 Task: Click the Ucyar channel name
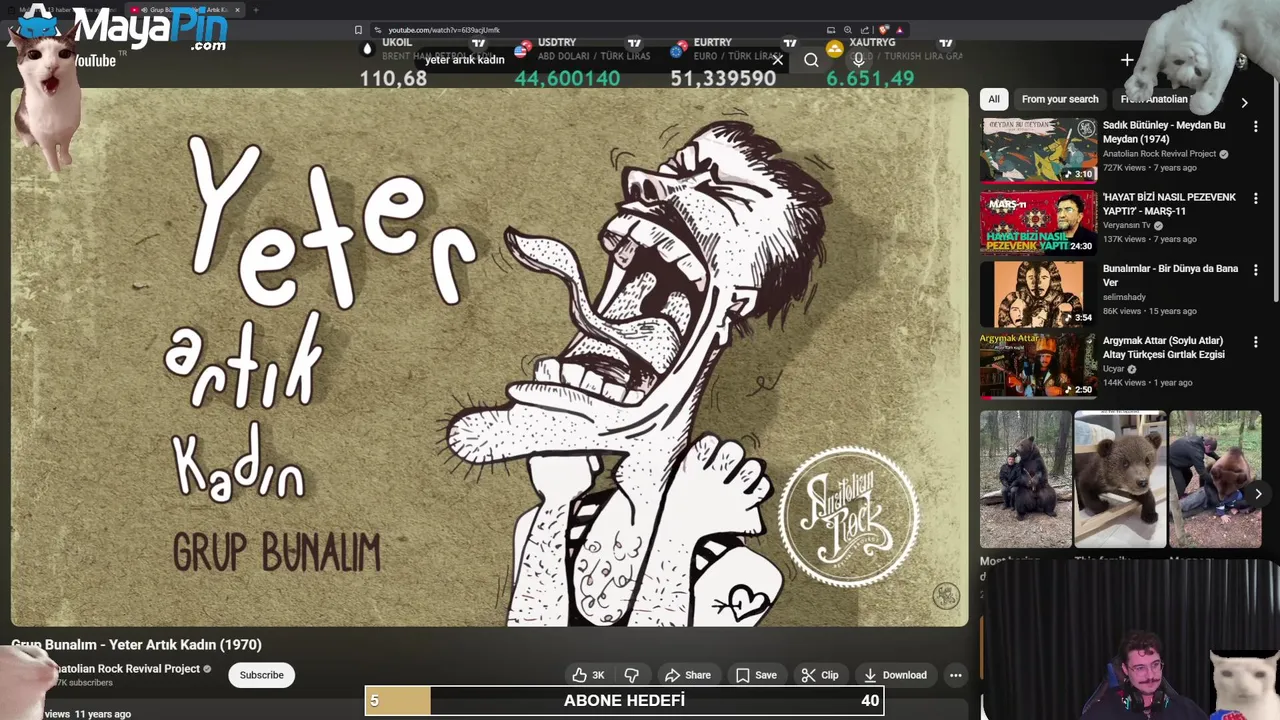1114,369
